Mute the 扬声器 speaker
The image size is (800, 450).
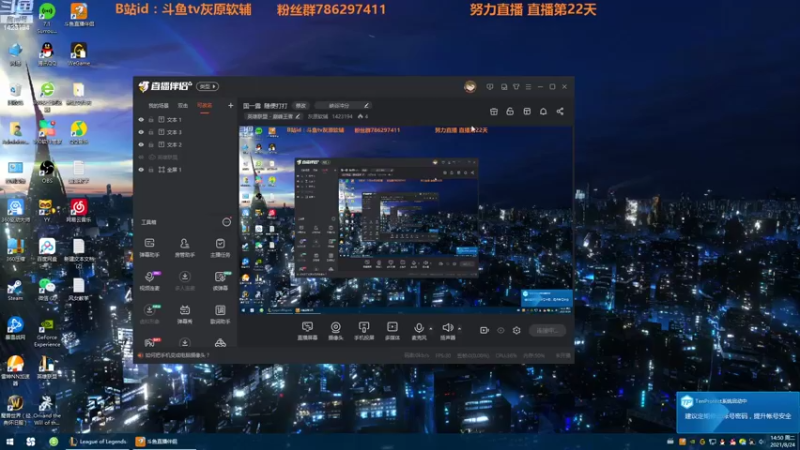coord(447,331)
